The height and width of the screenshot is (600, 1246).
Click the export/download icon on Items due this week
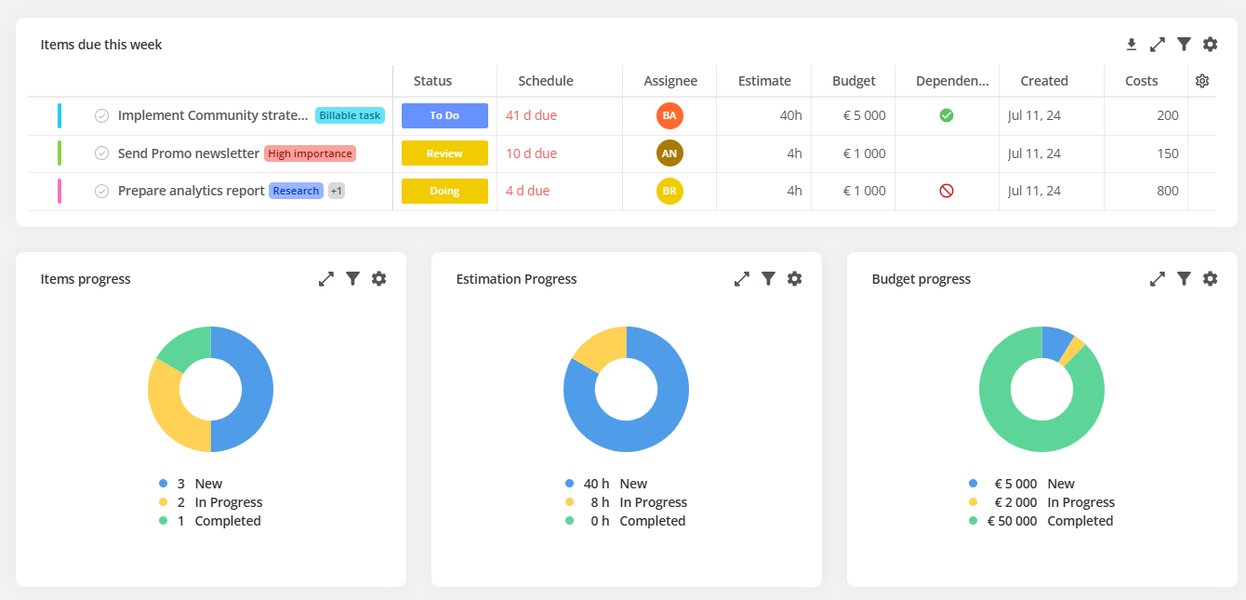tap(1131, 44)
